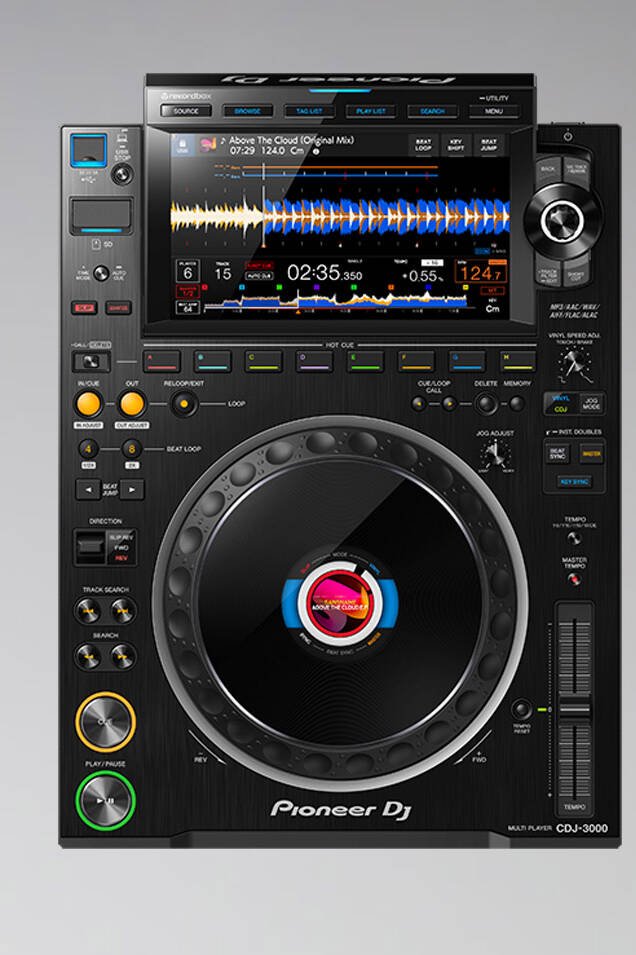Image resolution: width=636 pixels, height=955 pixels.
Task: Toggle the MASTER TEMPO button
Action: pyautogui.click(x=574, y=579)
